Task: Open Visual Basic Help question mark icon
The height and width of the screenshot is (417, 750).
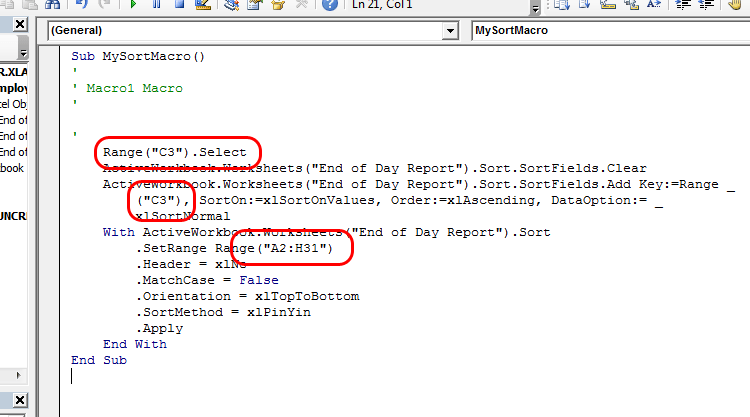Action: (x=330, y=4)
